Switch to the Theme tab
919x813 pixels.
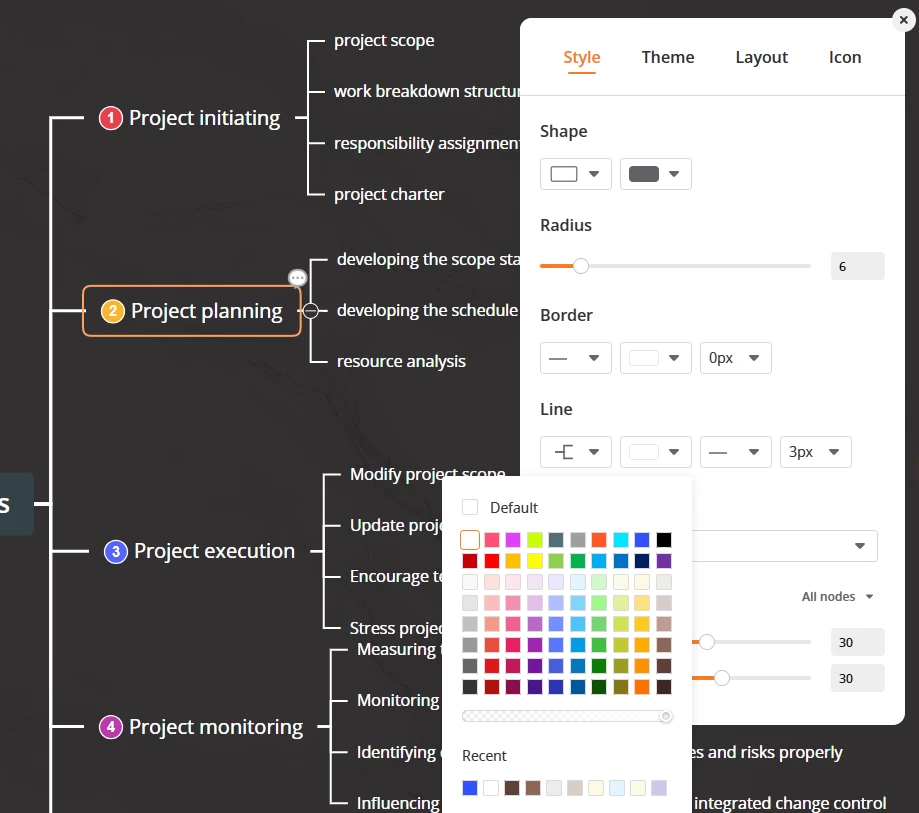668,57
